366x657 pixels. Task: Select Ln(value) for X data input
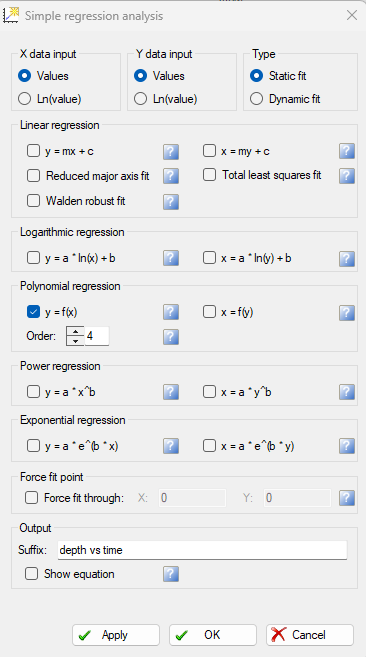coord(25,99)
